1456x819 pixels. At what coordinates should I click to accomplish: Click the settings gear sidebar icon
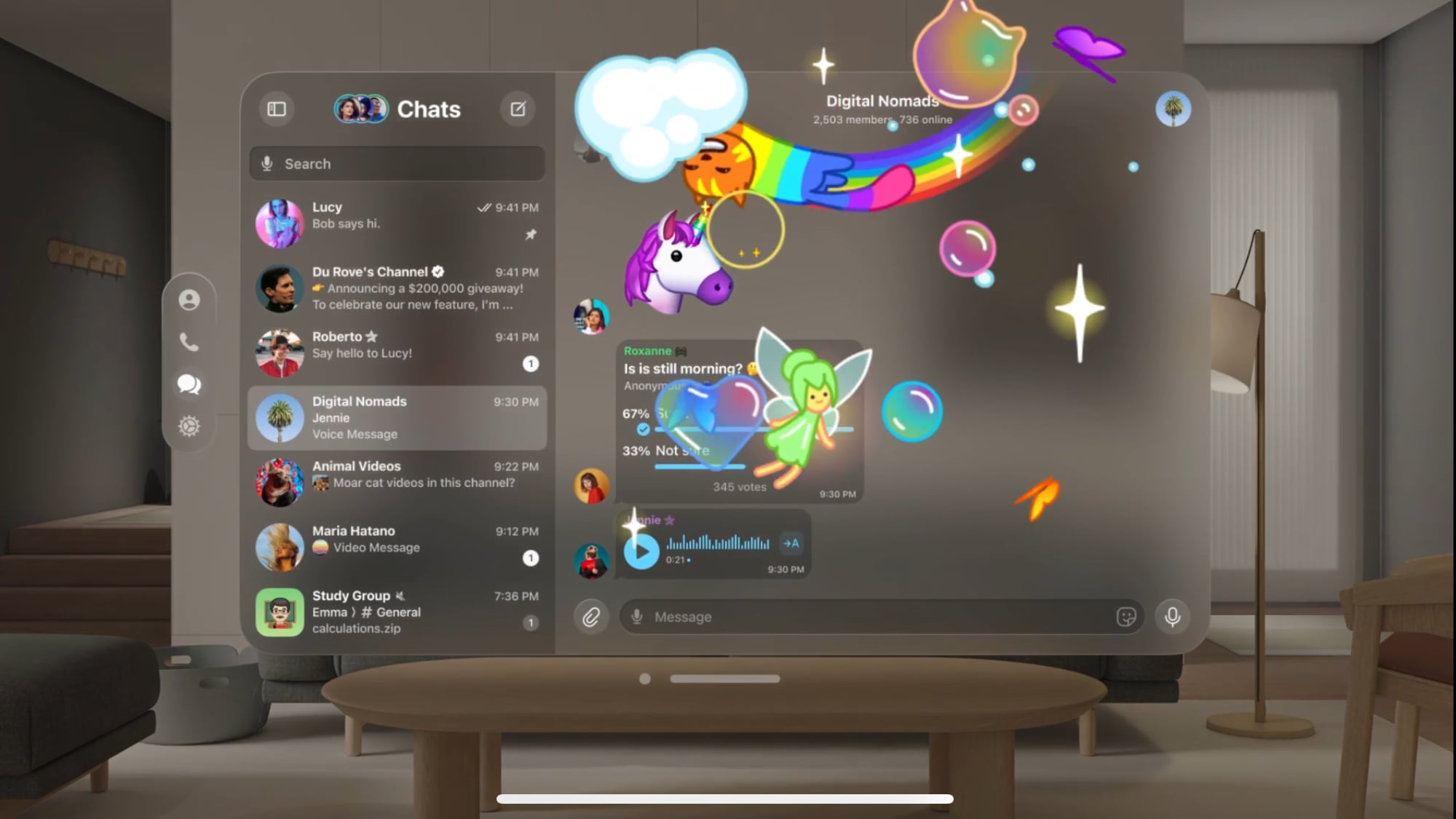(x=188, y=425)
